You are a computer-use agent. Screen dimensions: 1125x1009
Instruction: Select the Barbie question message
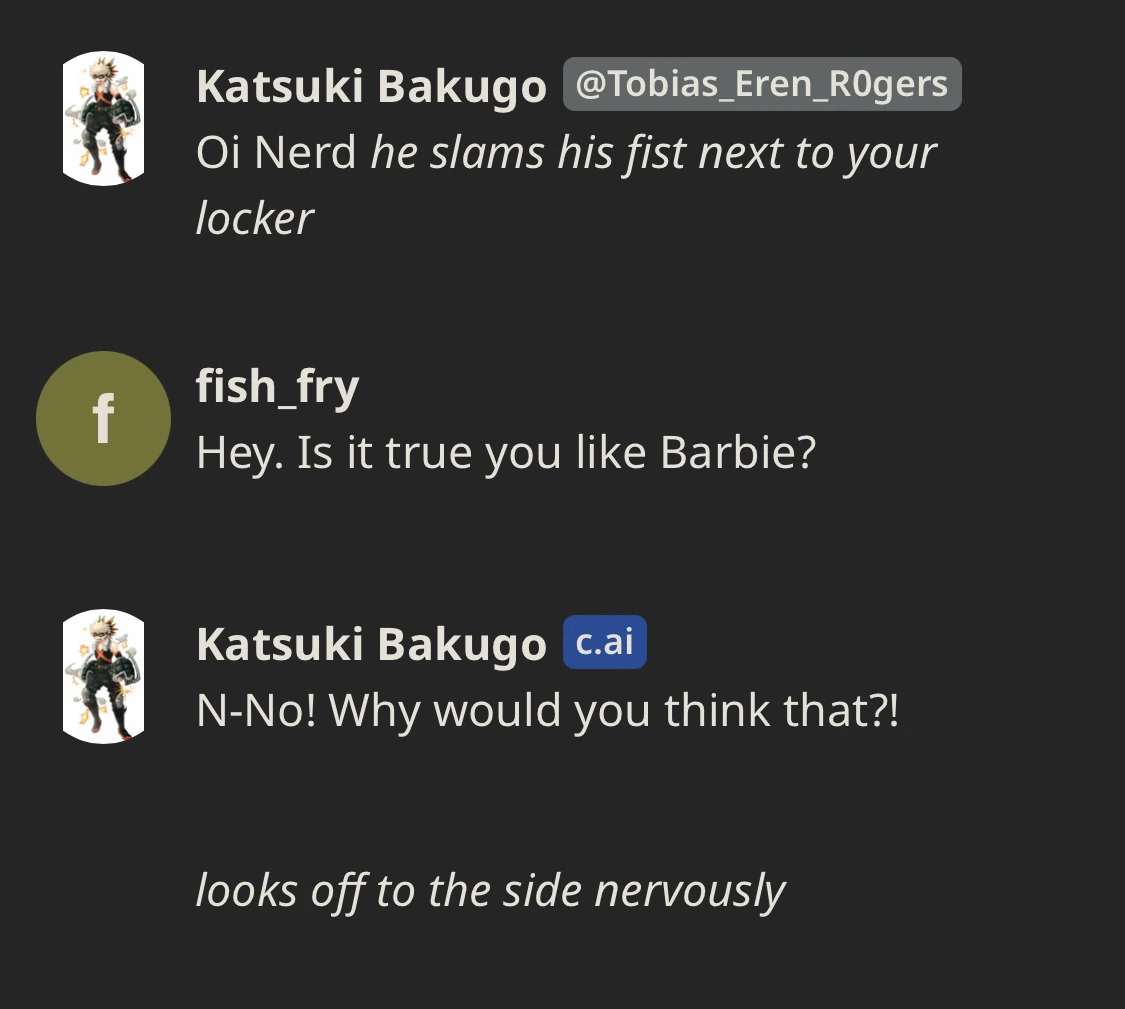pos(504,452)
